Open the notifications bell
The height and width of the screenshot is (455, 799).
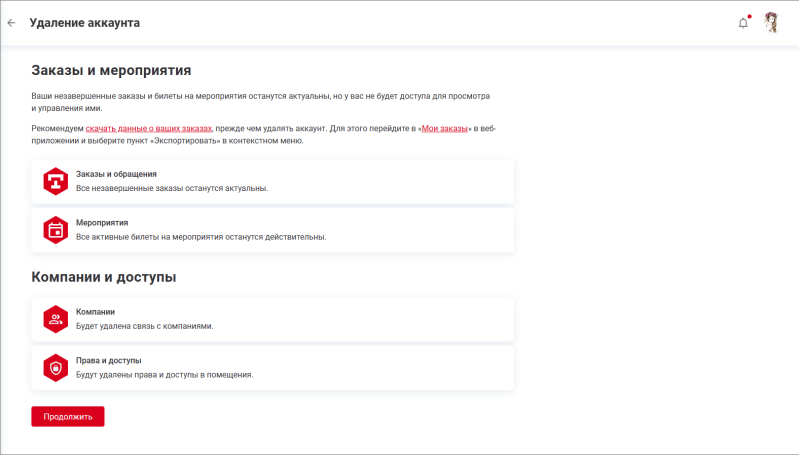[743, 23]
